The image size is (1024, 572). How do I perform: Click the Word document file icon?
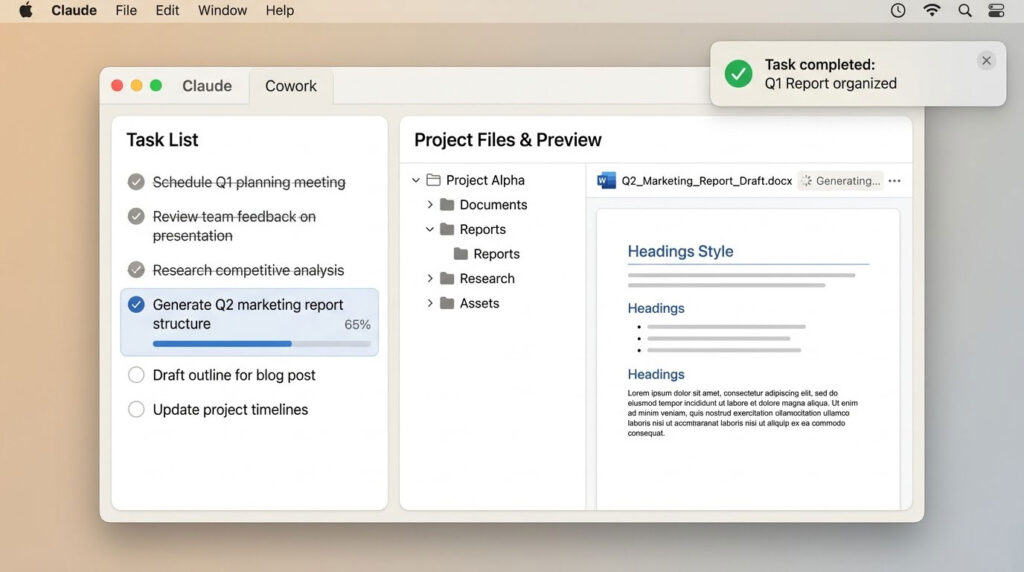[606, 181]
